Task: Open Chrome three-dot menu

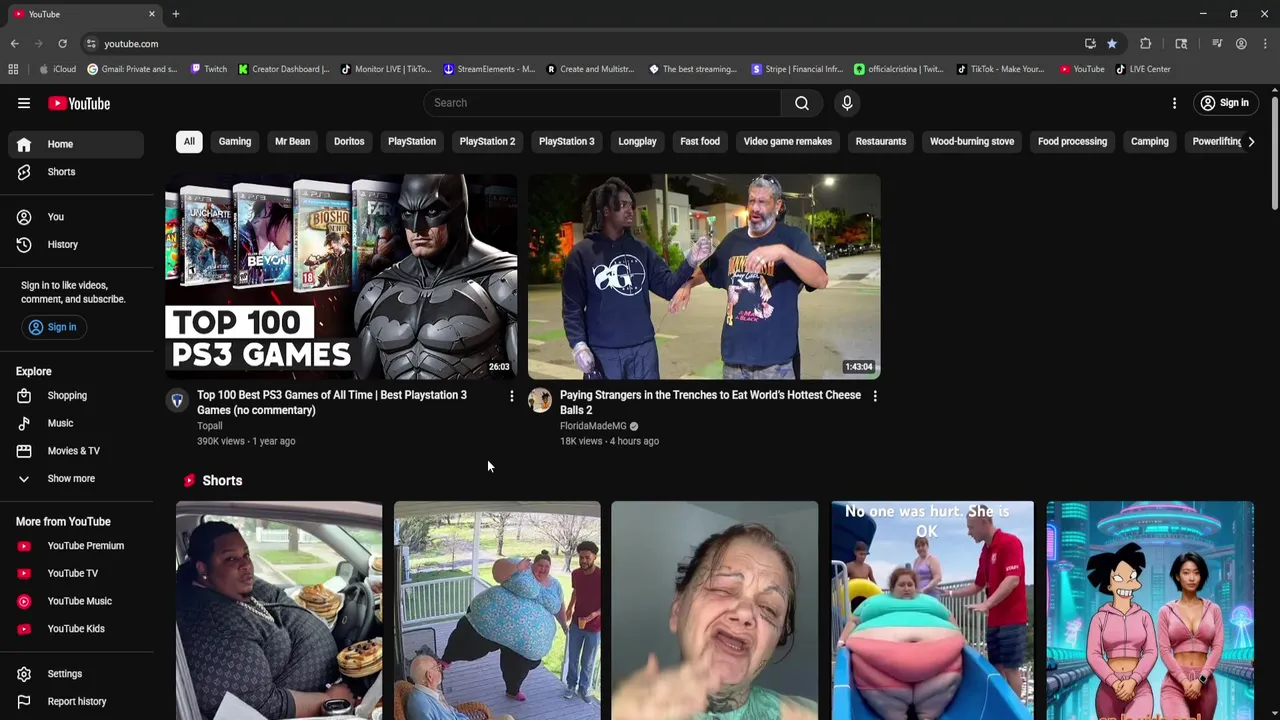Action: coord(1265,44)
